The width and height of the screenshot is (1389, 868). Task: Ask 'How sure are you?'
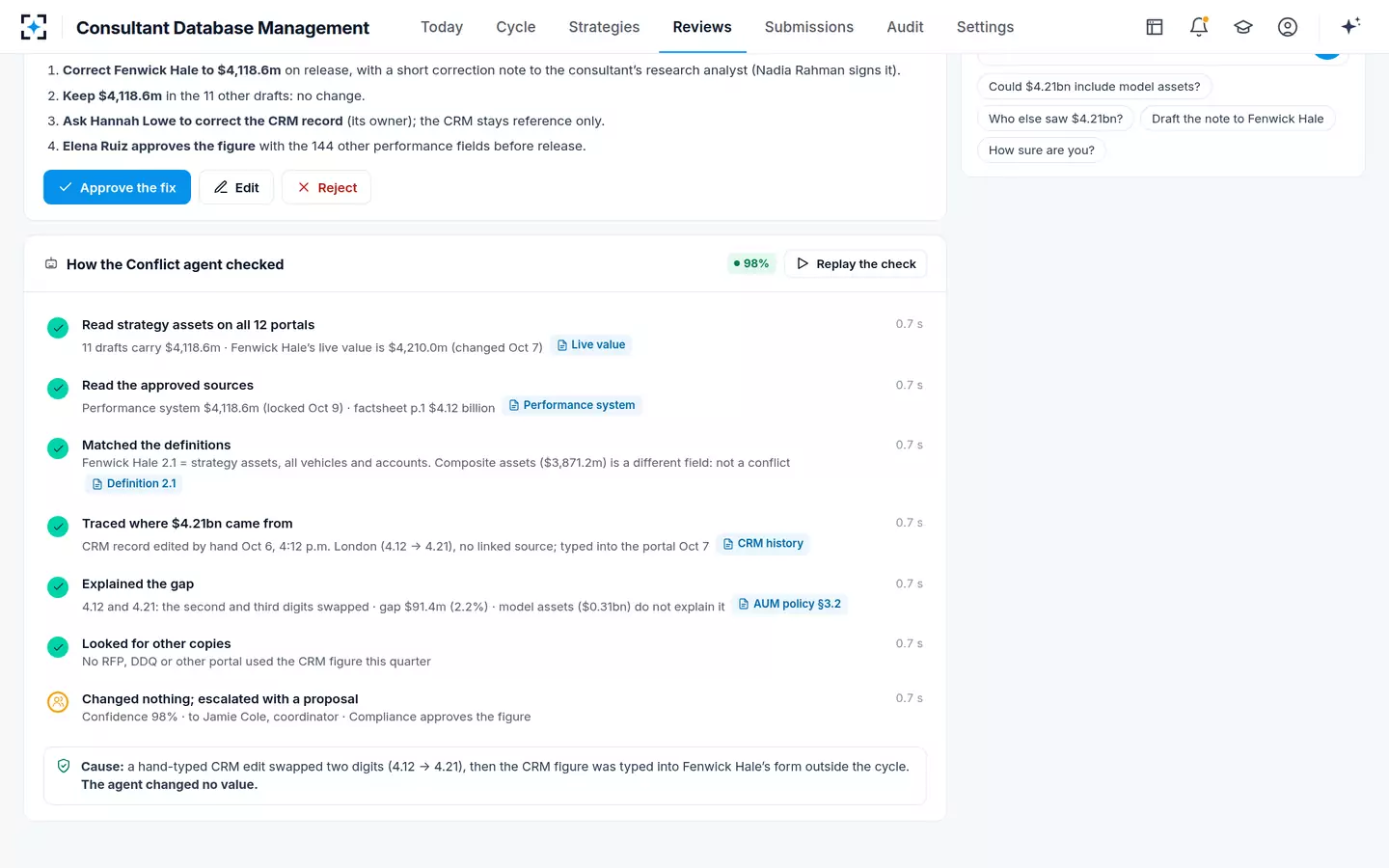coord(1042,150)
